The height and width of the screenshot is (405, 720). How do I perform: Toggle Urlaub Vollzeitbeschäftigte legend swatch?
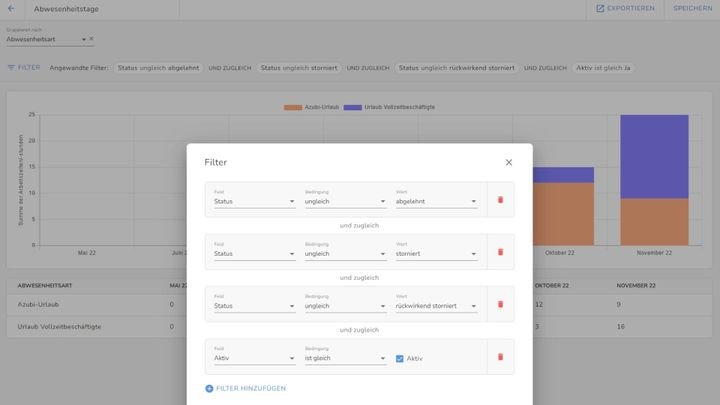(352, 107)
